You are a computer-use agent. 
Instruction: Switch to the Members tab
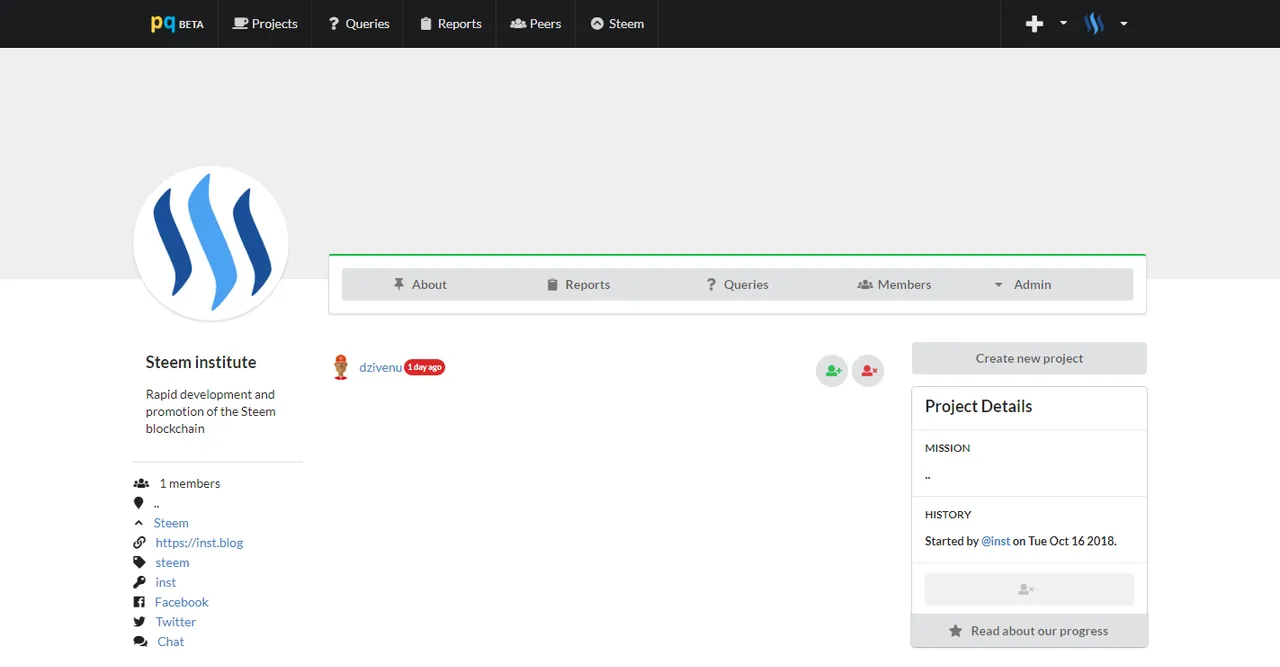tap(895, 285)
